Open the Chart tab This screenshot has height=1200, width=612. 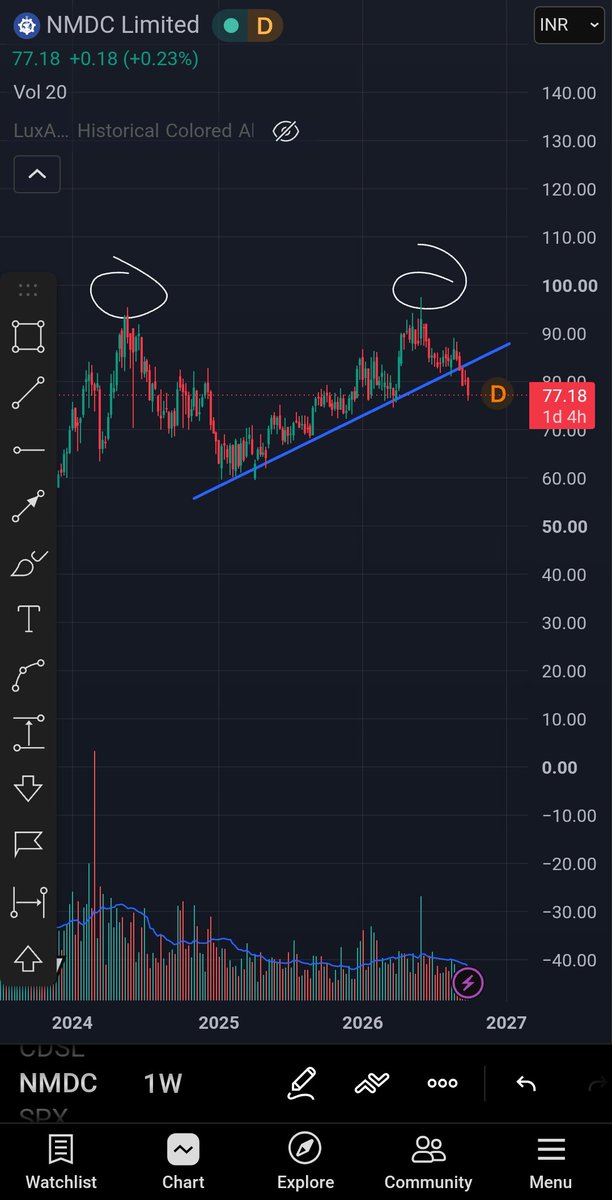[x=183, y=1162]
